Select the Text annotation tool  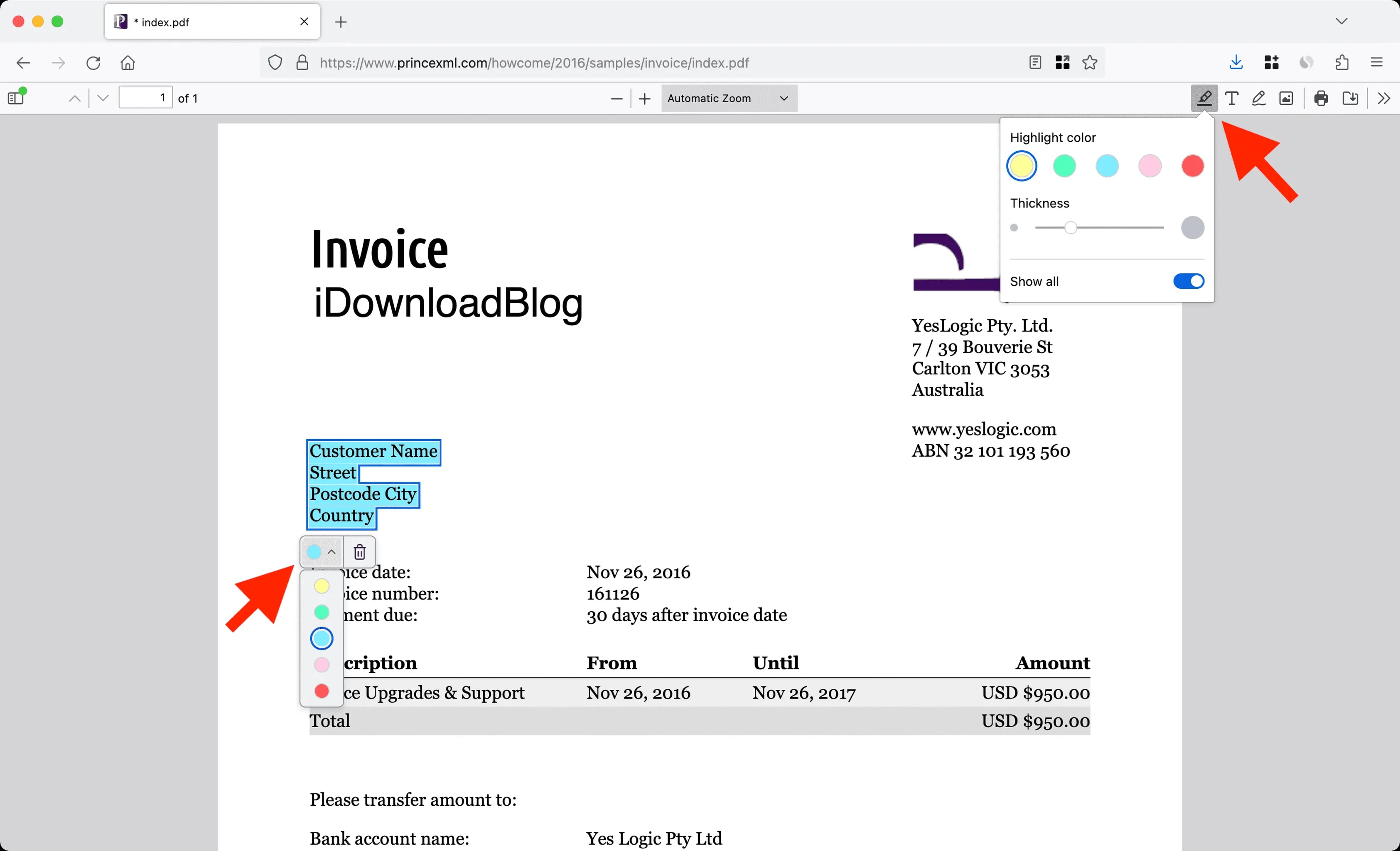(x=1232, y=98)
